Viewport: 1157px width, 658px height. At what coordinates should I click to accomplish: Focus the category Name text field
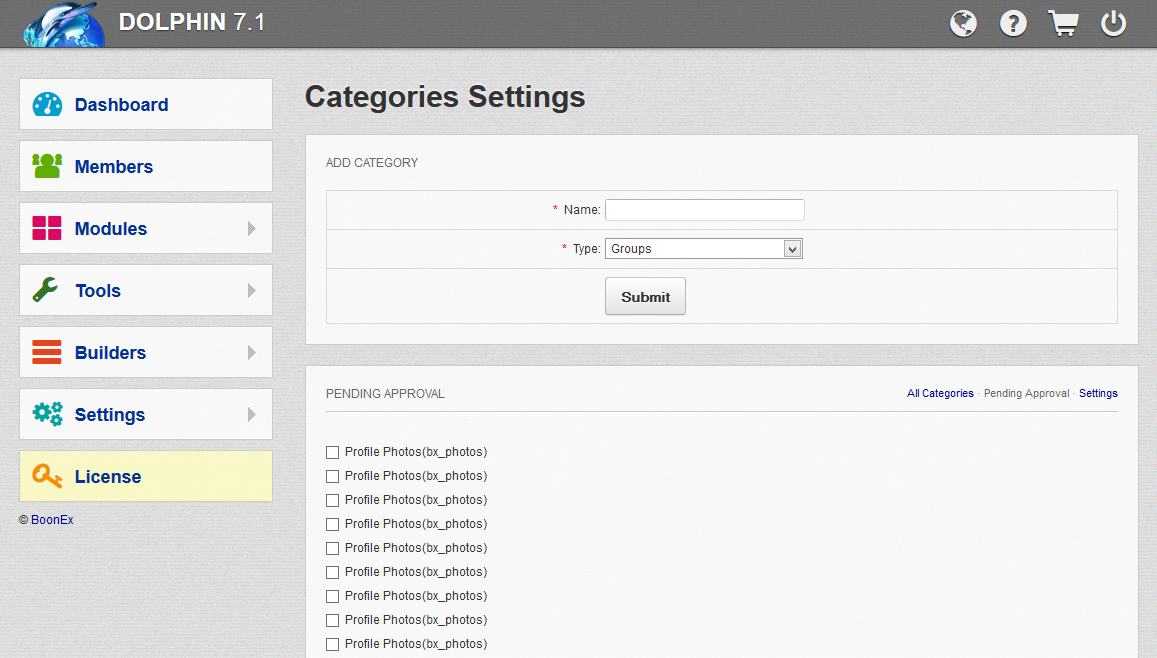[704, 210]
